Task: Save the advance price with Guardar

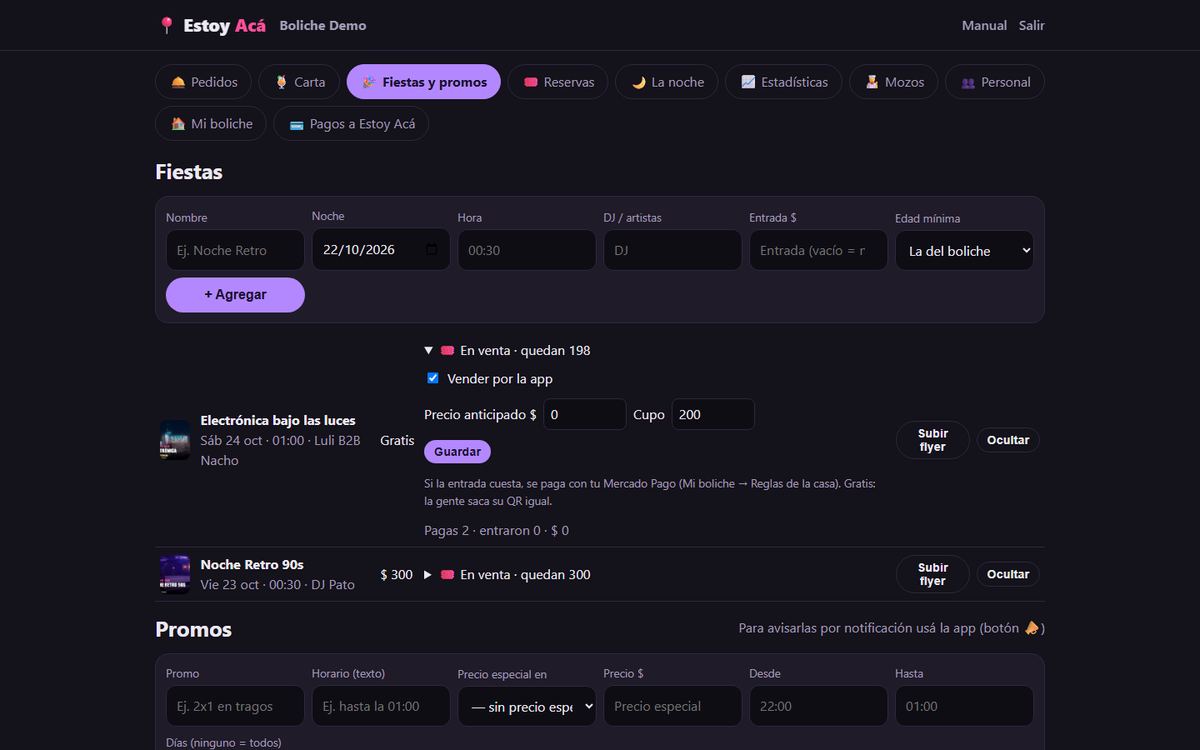Action: point(457,452)
